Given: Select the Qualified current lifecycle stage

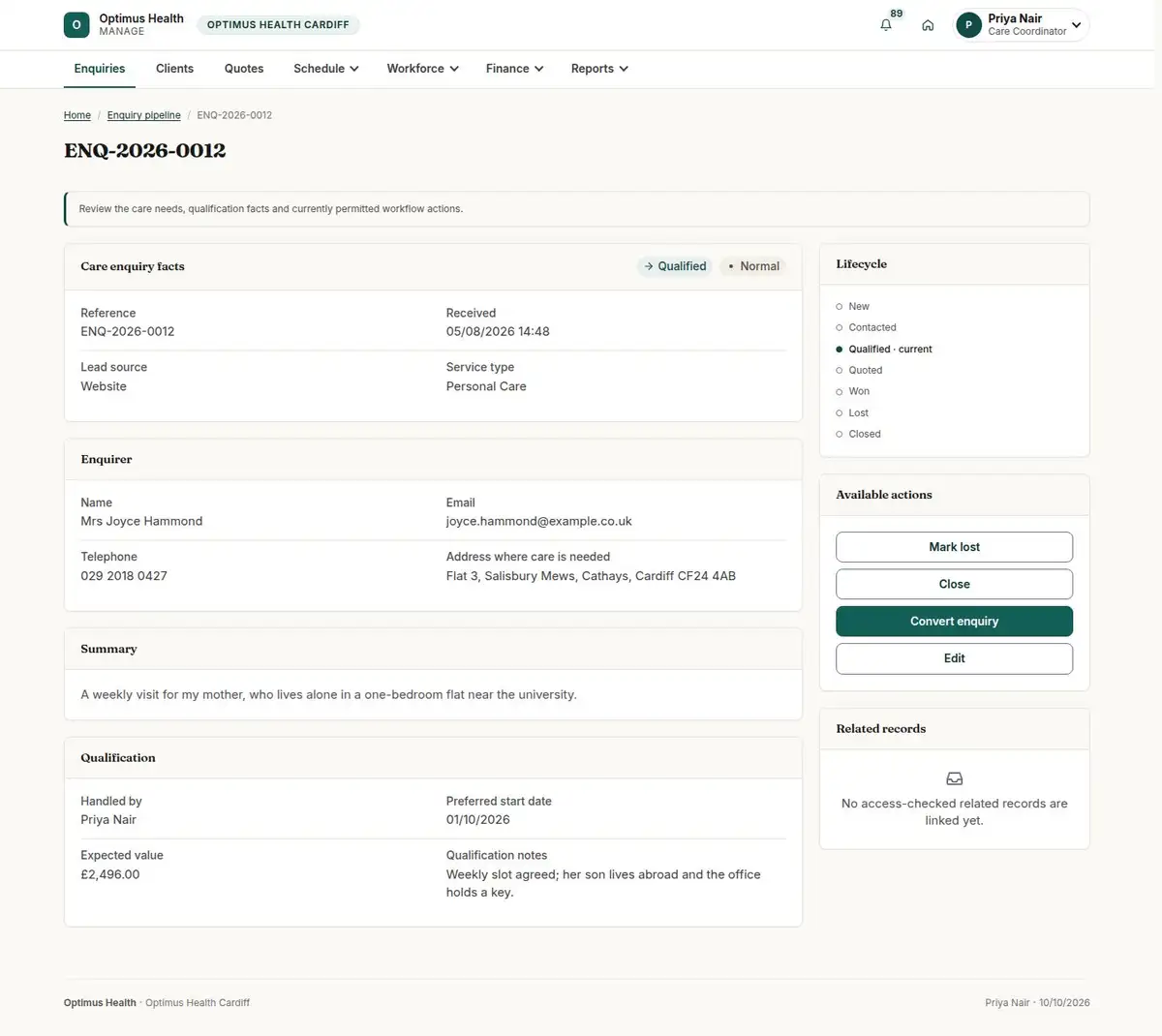Looking at the screenshot, I should (x=884, y=349).
